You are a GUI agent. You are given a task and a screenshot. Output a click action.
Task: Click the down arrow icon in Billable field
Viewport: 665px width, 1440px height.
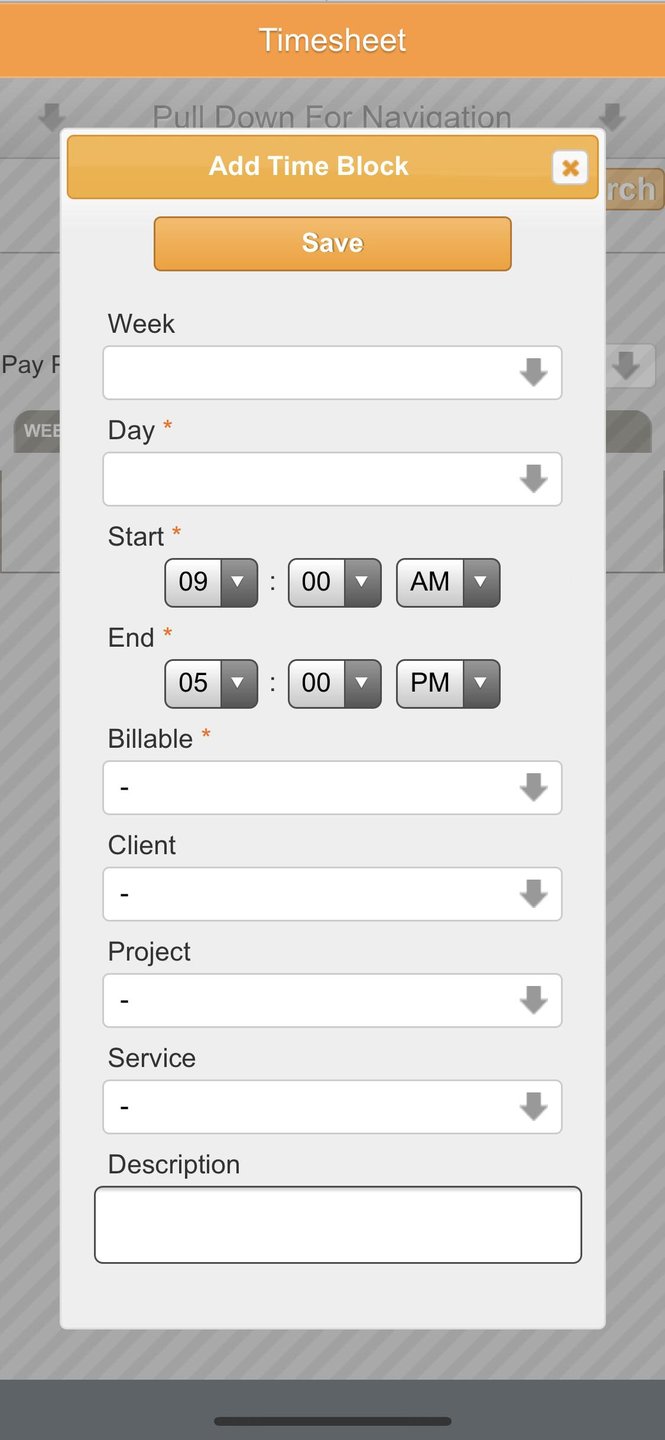point(533,788)
